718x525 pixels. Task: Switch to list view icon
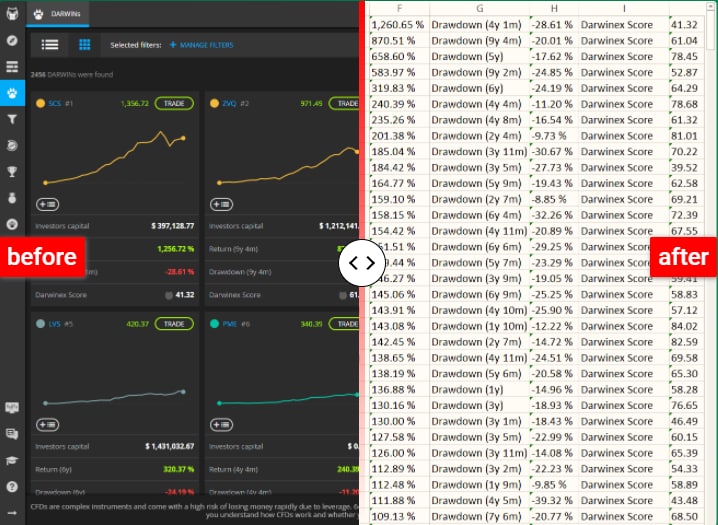click(x=50, y=45)
